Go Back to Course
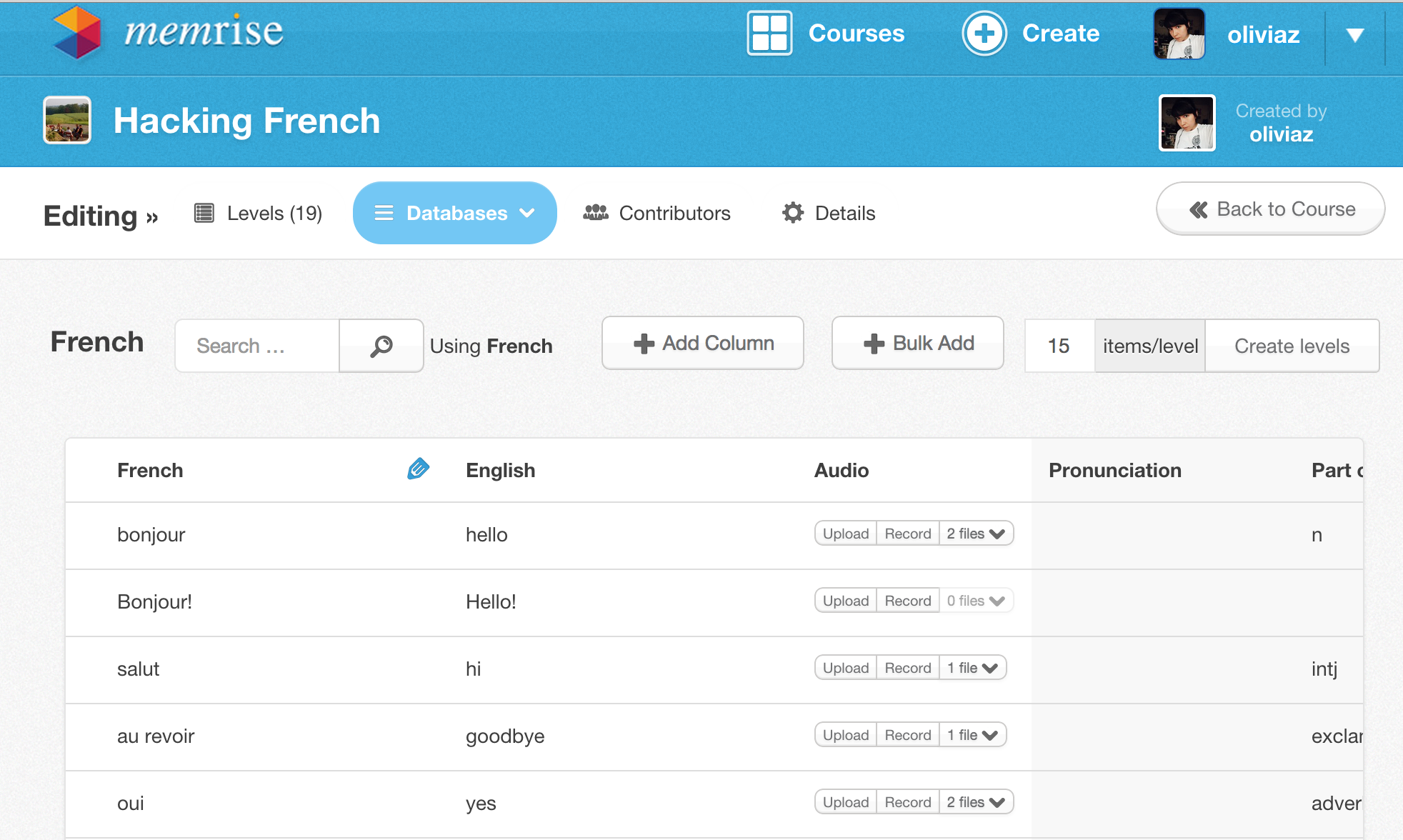Image resolution: width=1403 pixels, height=840 pixels. click(1270, 209)
